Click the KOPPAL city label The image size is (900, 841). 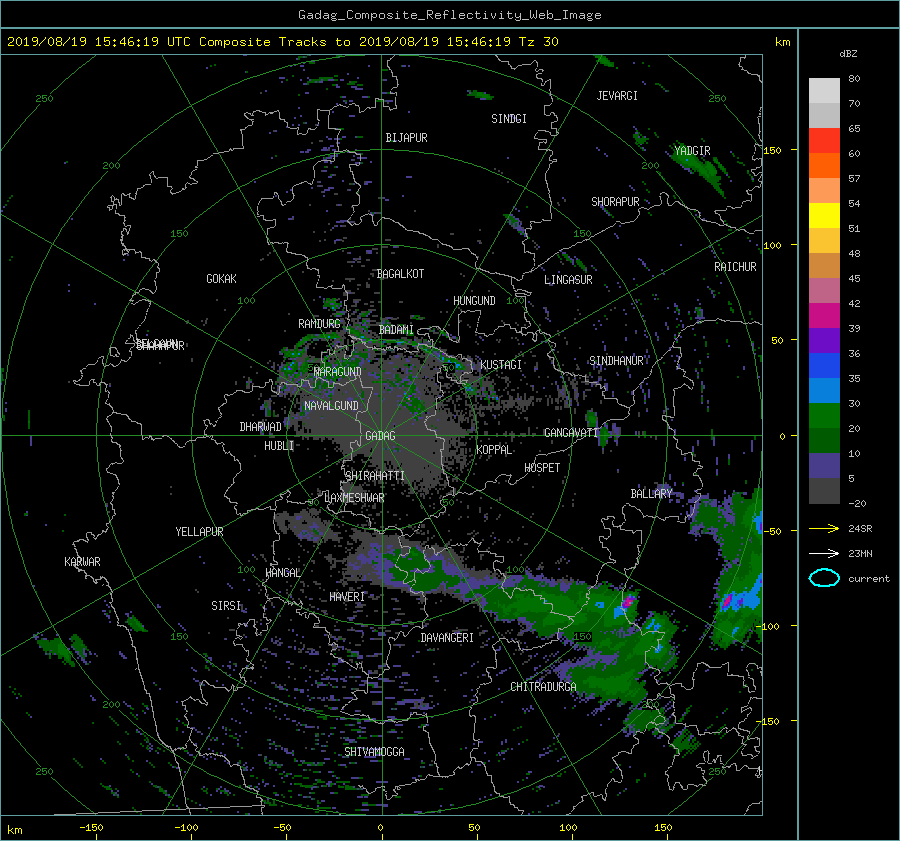(494, 450)
